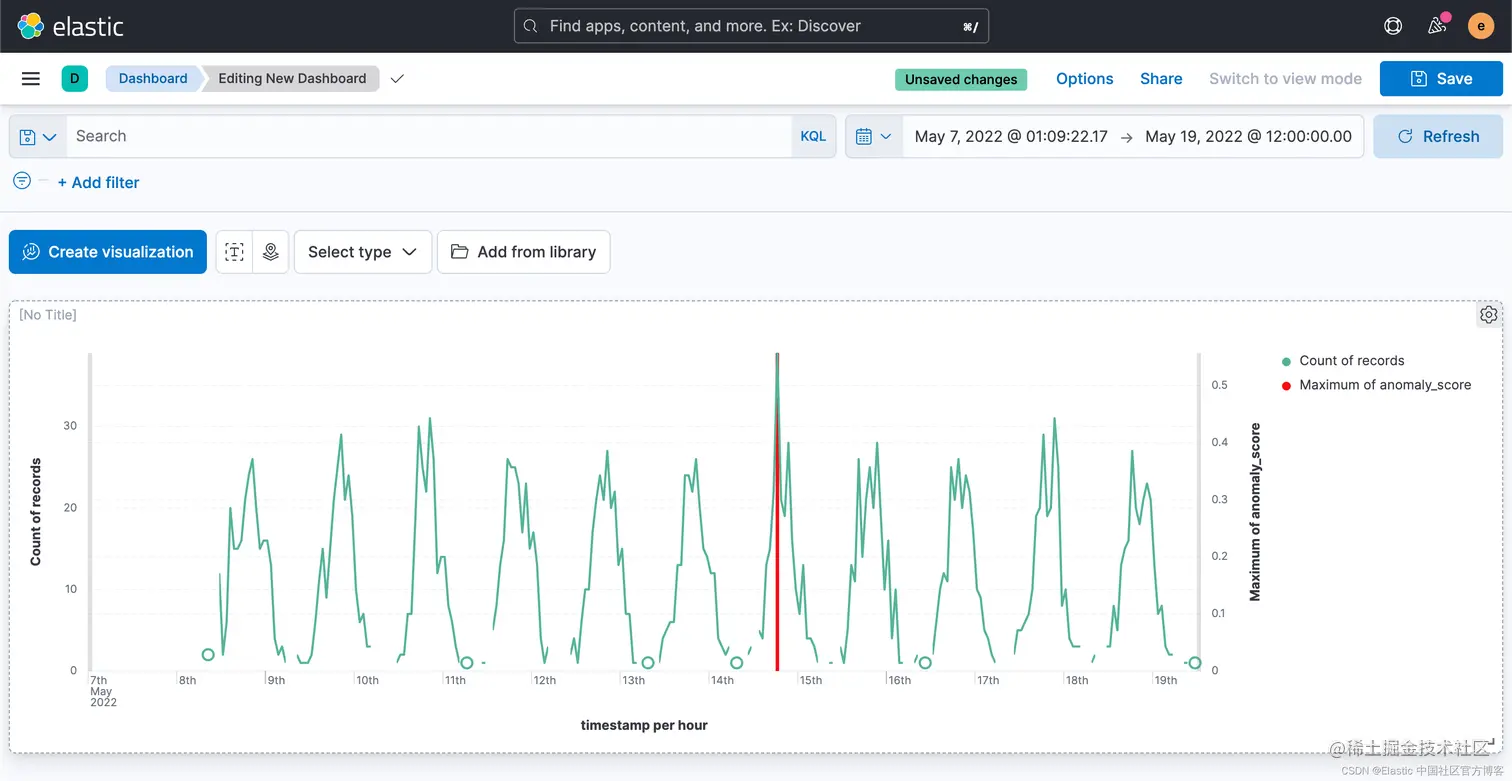Focus the global search field

(751, 26)
